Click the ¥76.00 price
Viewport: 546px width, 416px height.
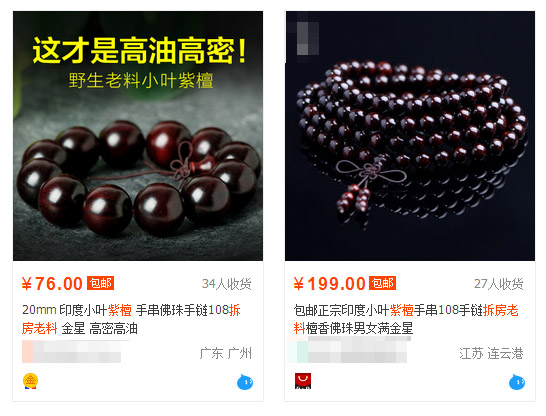(x=52, y=284)
